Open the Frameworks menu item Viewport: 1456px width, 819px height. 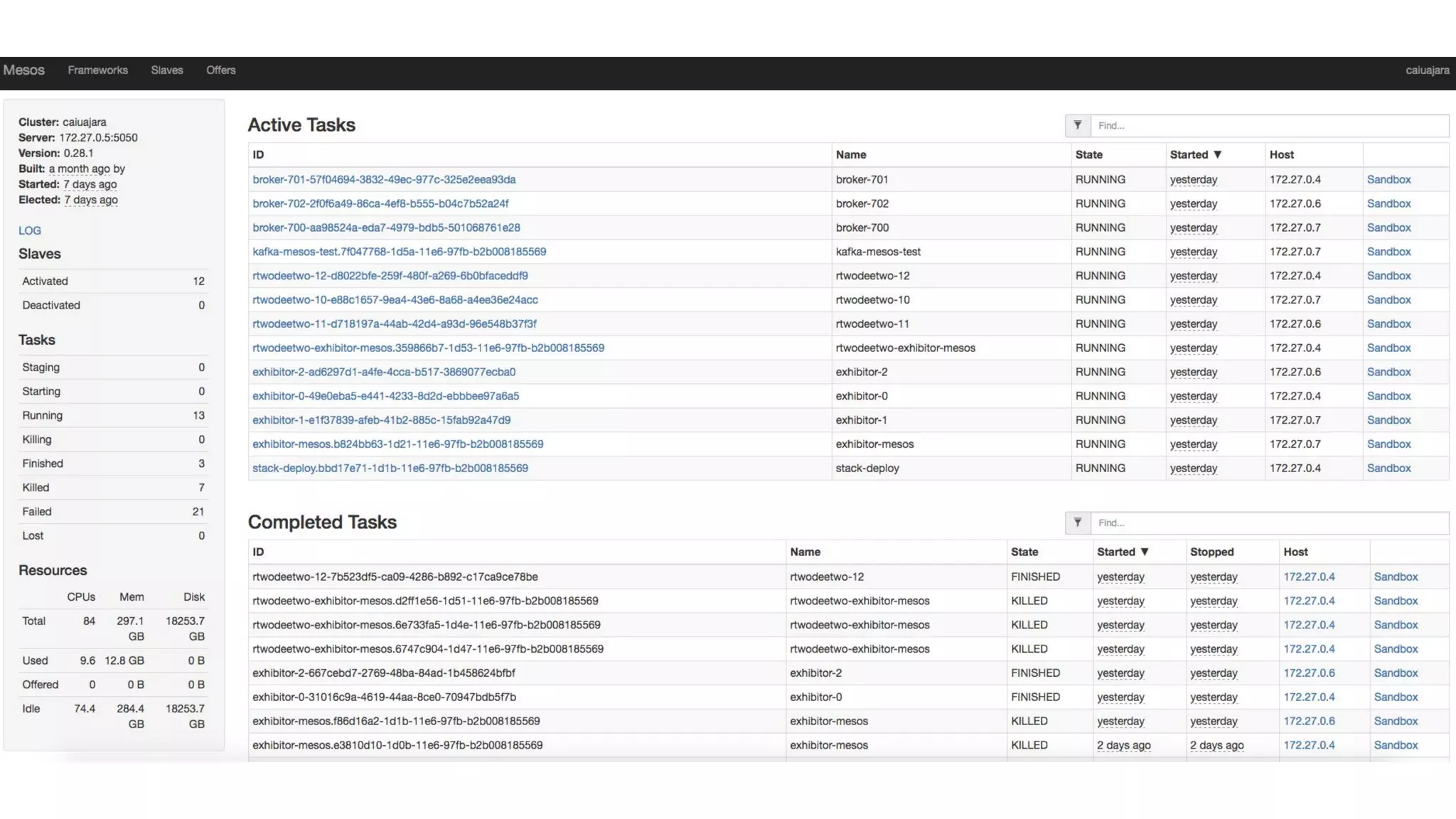pos(97,70)
